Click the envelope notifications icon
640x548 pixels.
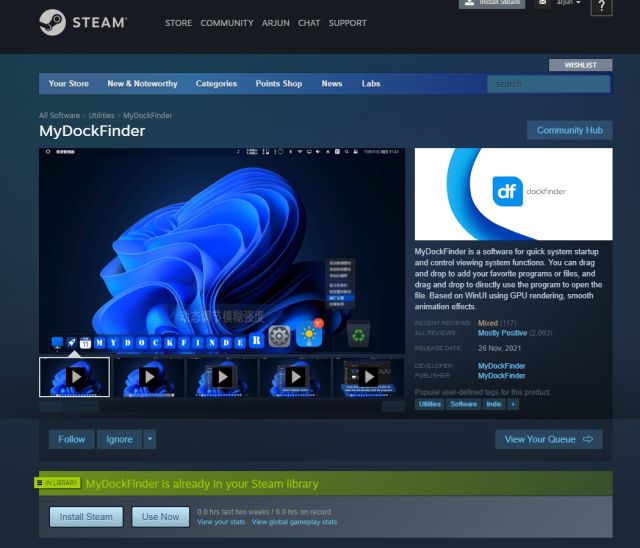pos(542,3)
